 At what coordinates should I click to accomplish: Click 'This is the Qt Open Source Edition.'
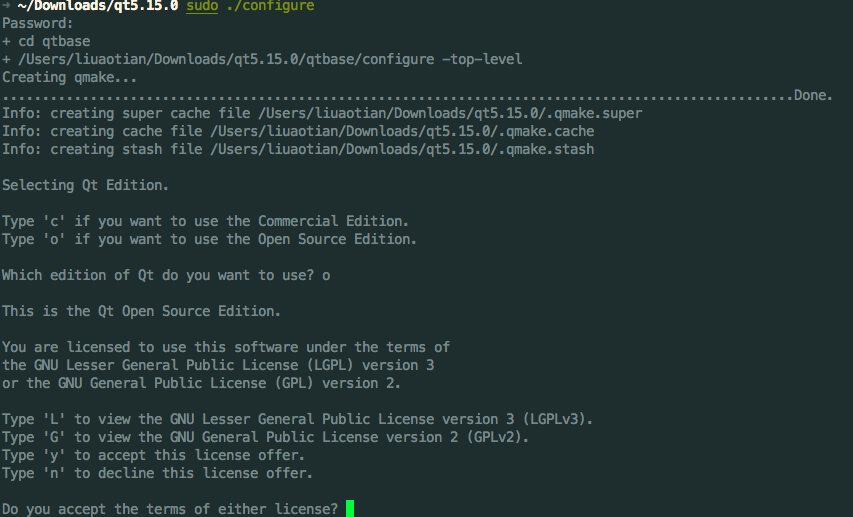[x=142, y=311]
